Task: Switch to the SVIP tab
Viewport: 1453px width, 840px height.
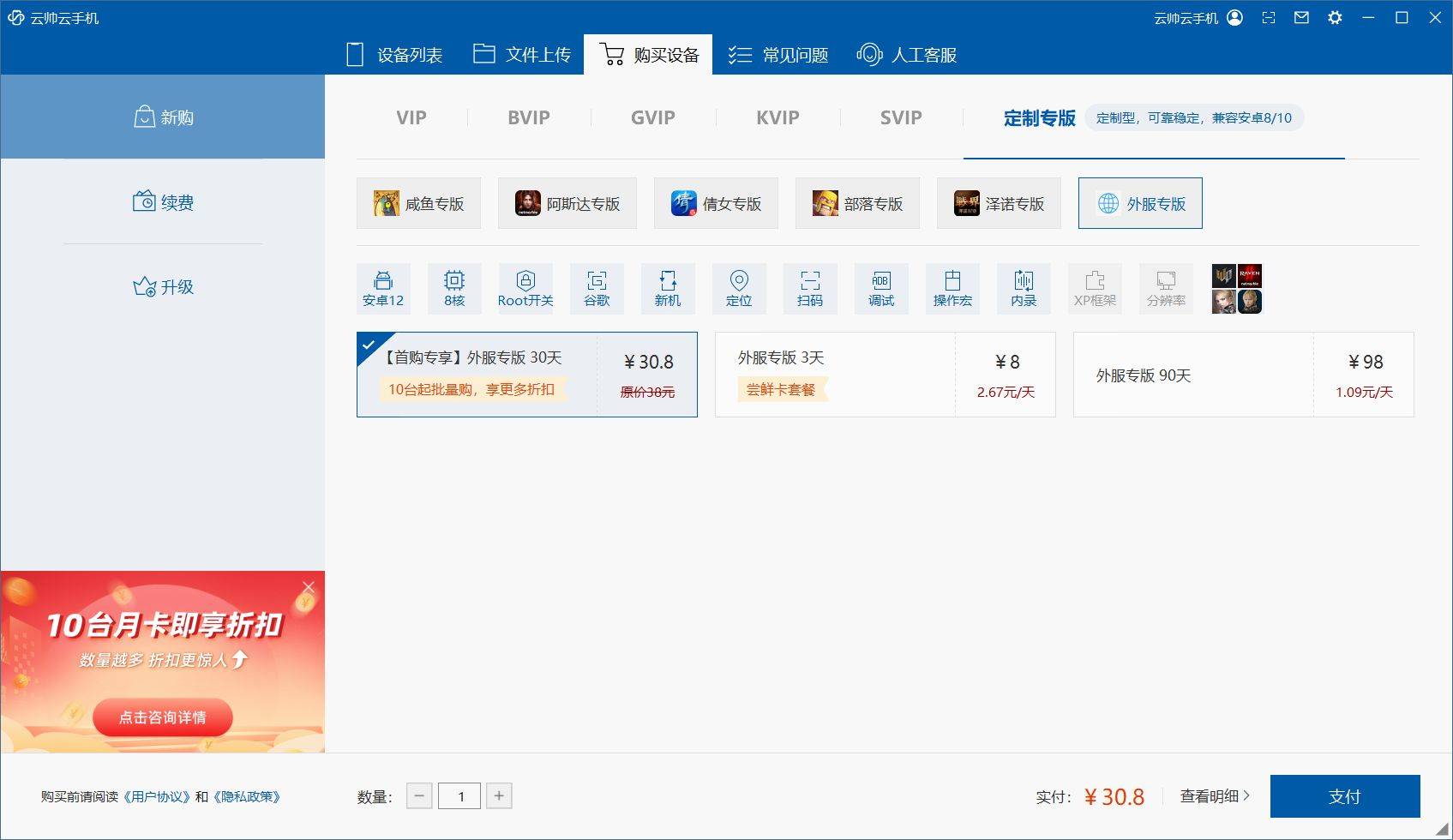Action: [901, 118]
